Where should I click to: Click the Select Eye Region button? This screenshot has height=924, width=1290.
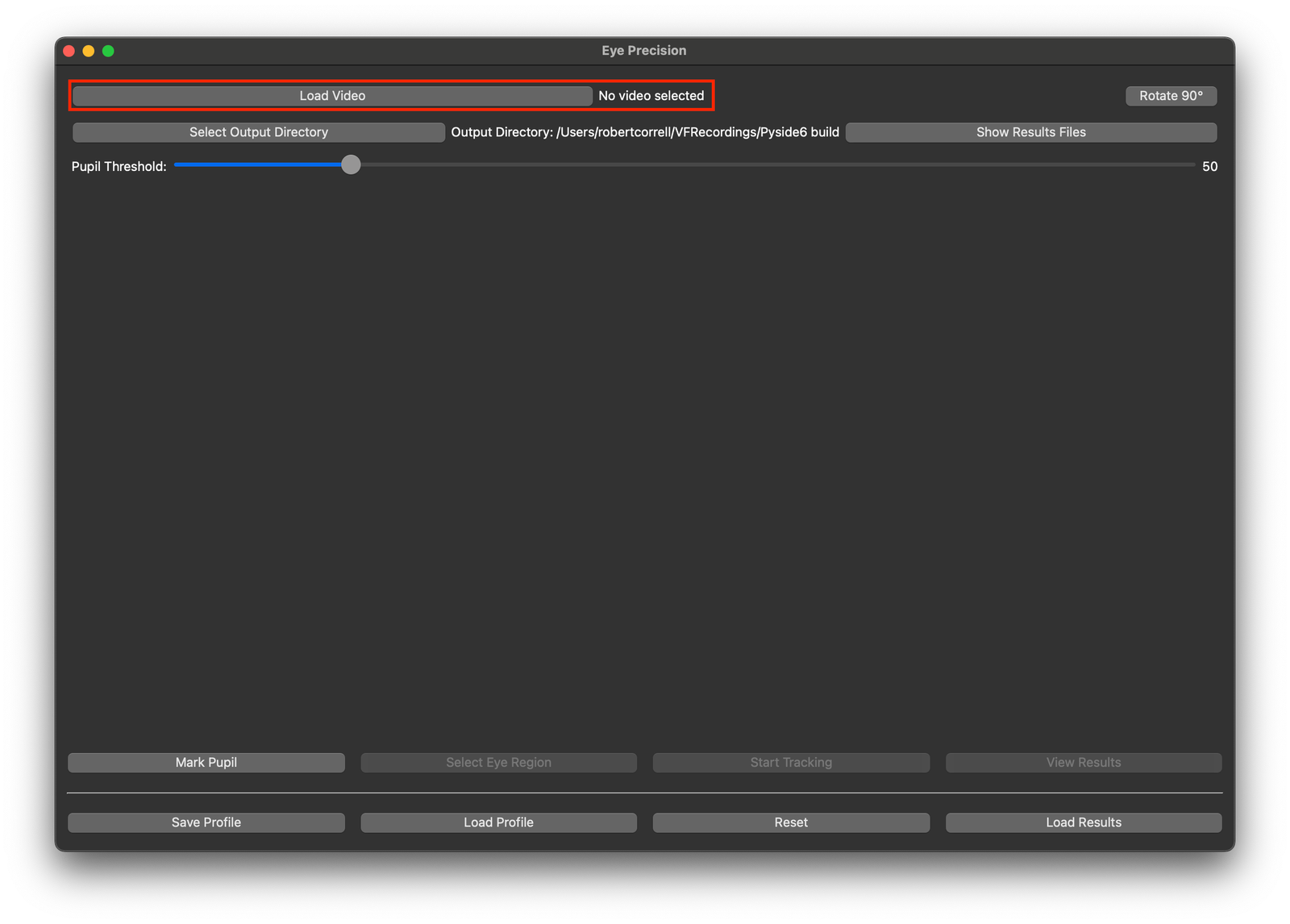498,763
